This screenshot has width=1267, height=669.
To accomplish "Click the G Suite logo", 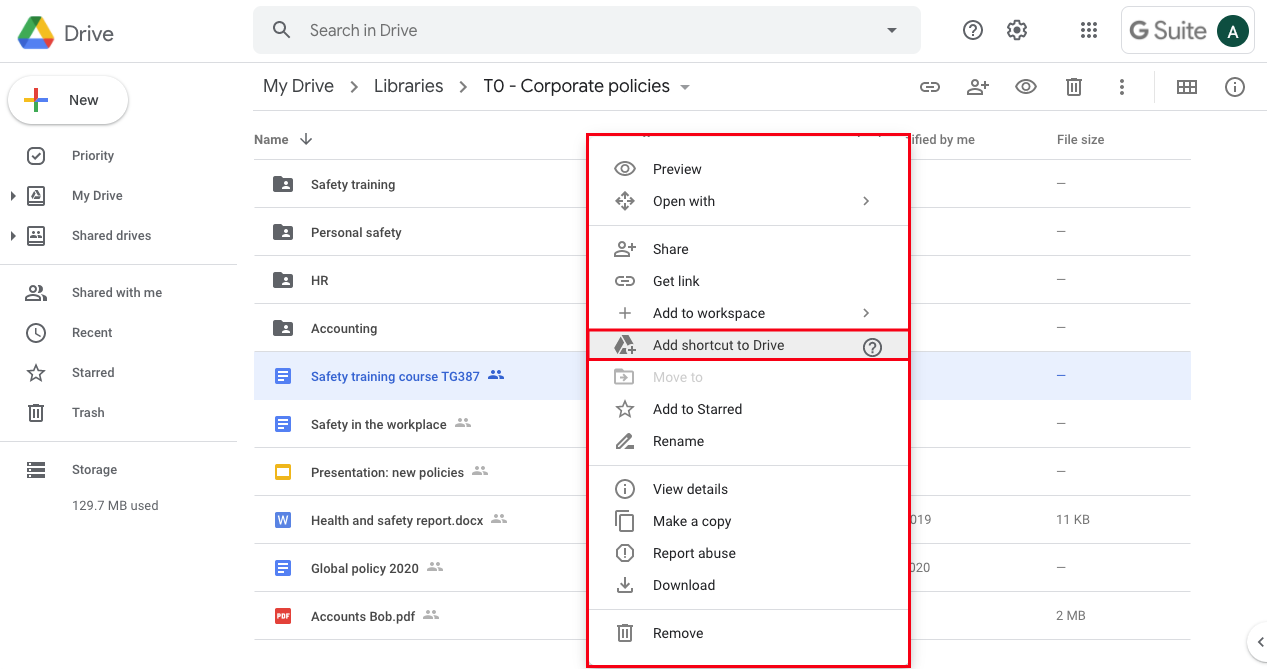I will [x=1168, y=31].
